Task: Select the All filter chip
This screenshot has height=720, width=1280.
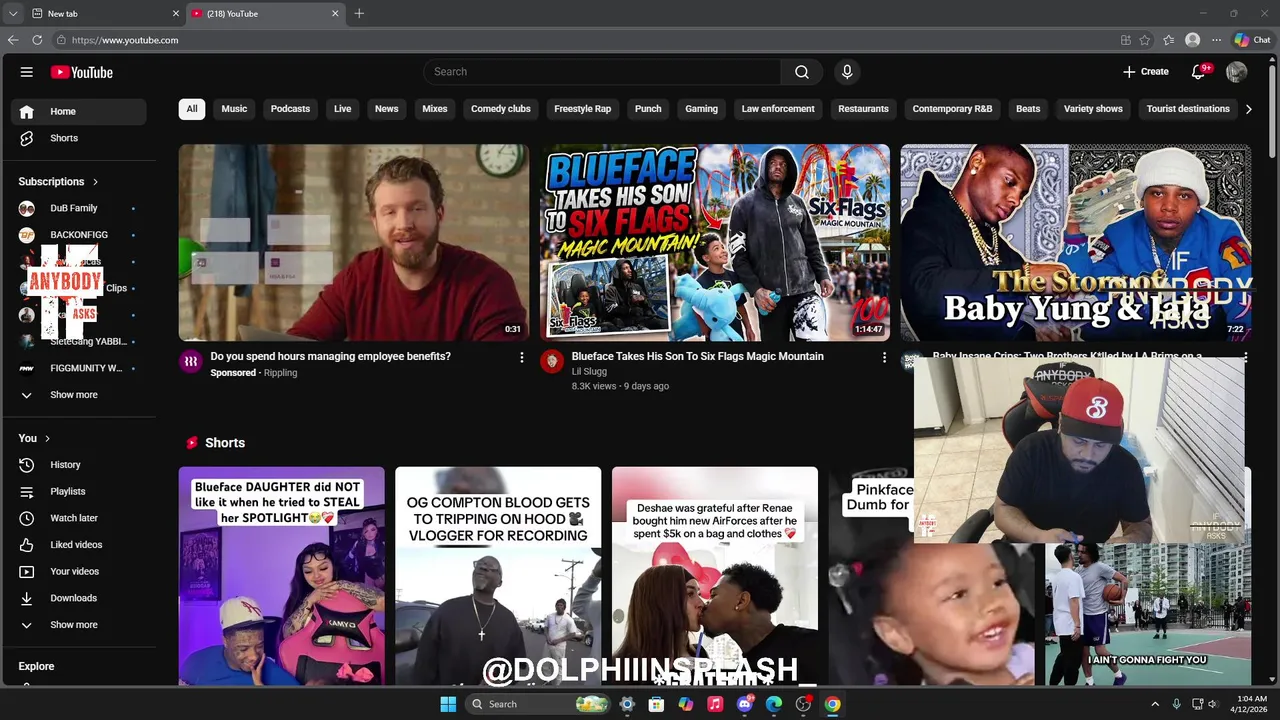Action: click(x=192, y=109)
